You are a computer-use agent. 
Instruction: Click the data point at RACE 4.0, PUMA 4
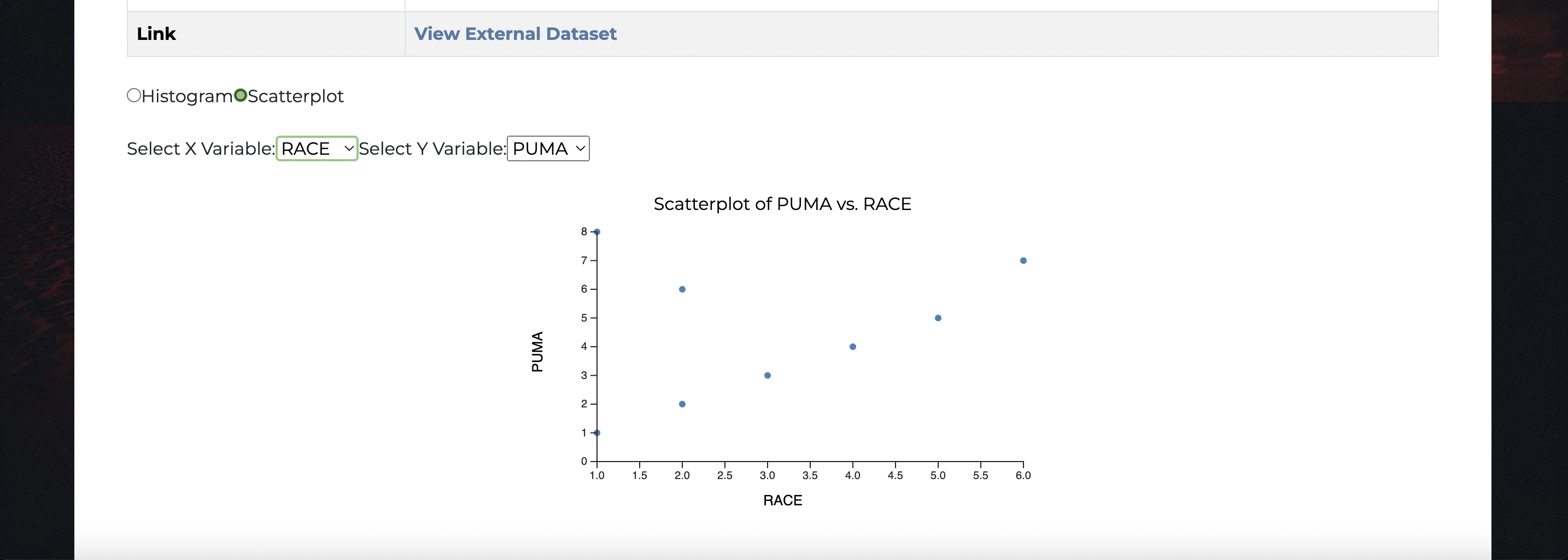[x=853, y=347]
